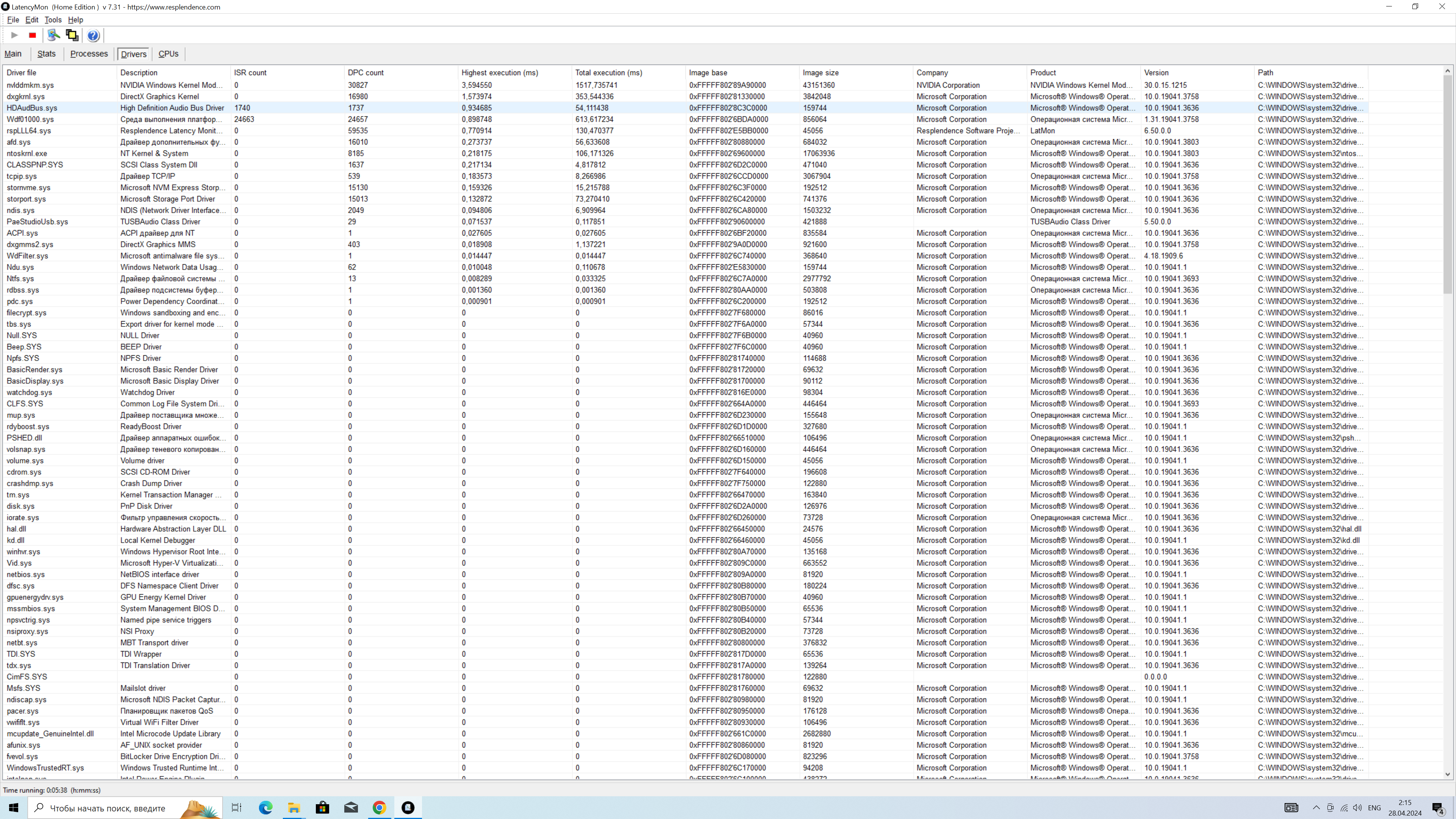Viewport: 1456px width, 819px height.
Task: Open the Tools menu
Action: point(53,20)
